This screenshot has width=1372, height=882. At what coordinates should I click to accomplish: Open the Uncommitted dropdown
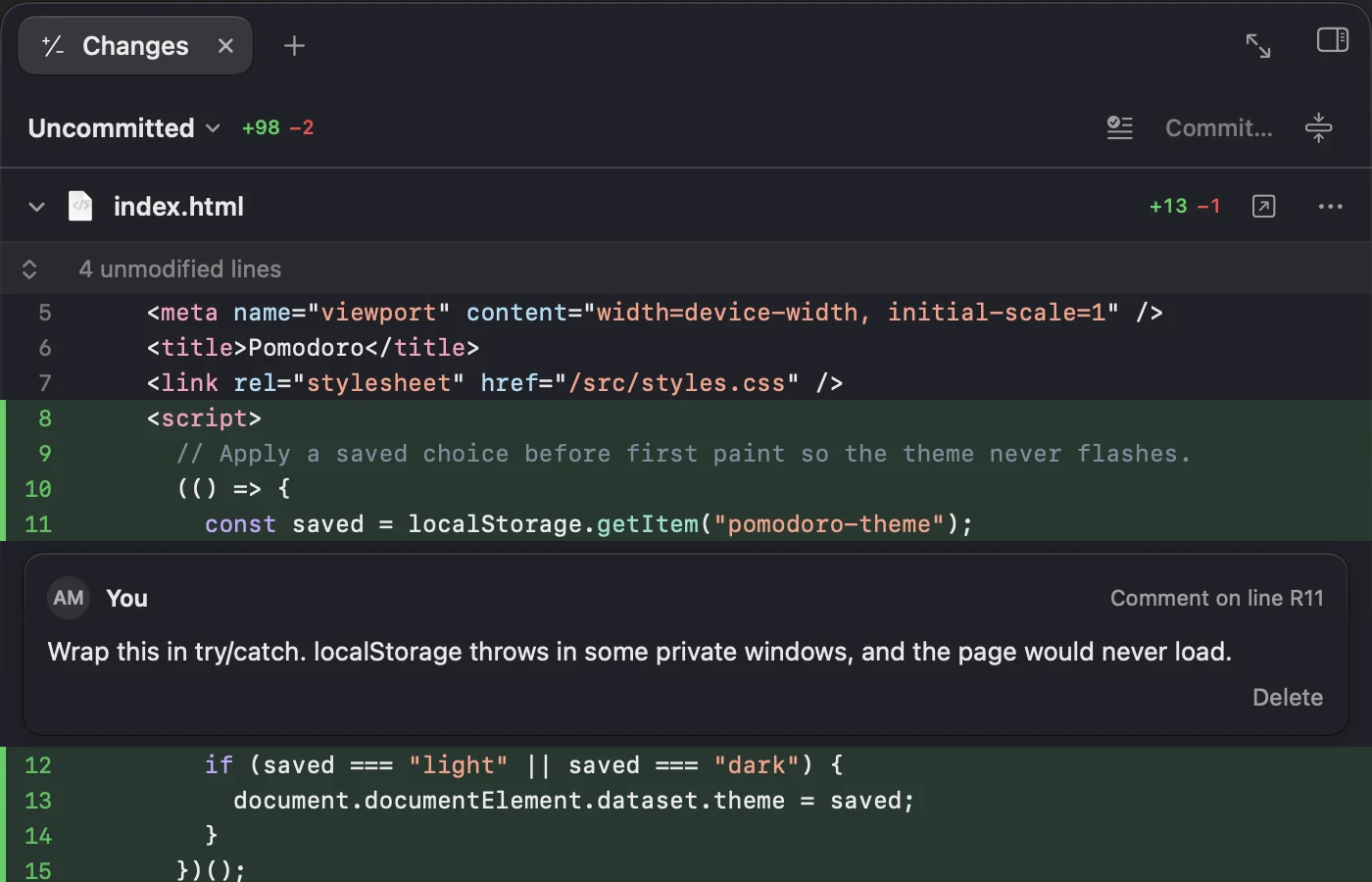pyautogui.click(x=123, y=128)
